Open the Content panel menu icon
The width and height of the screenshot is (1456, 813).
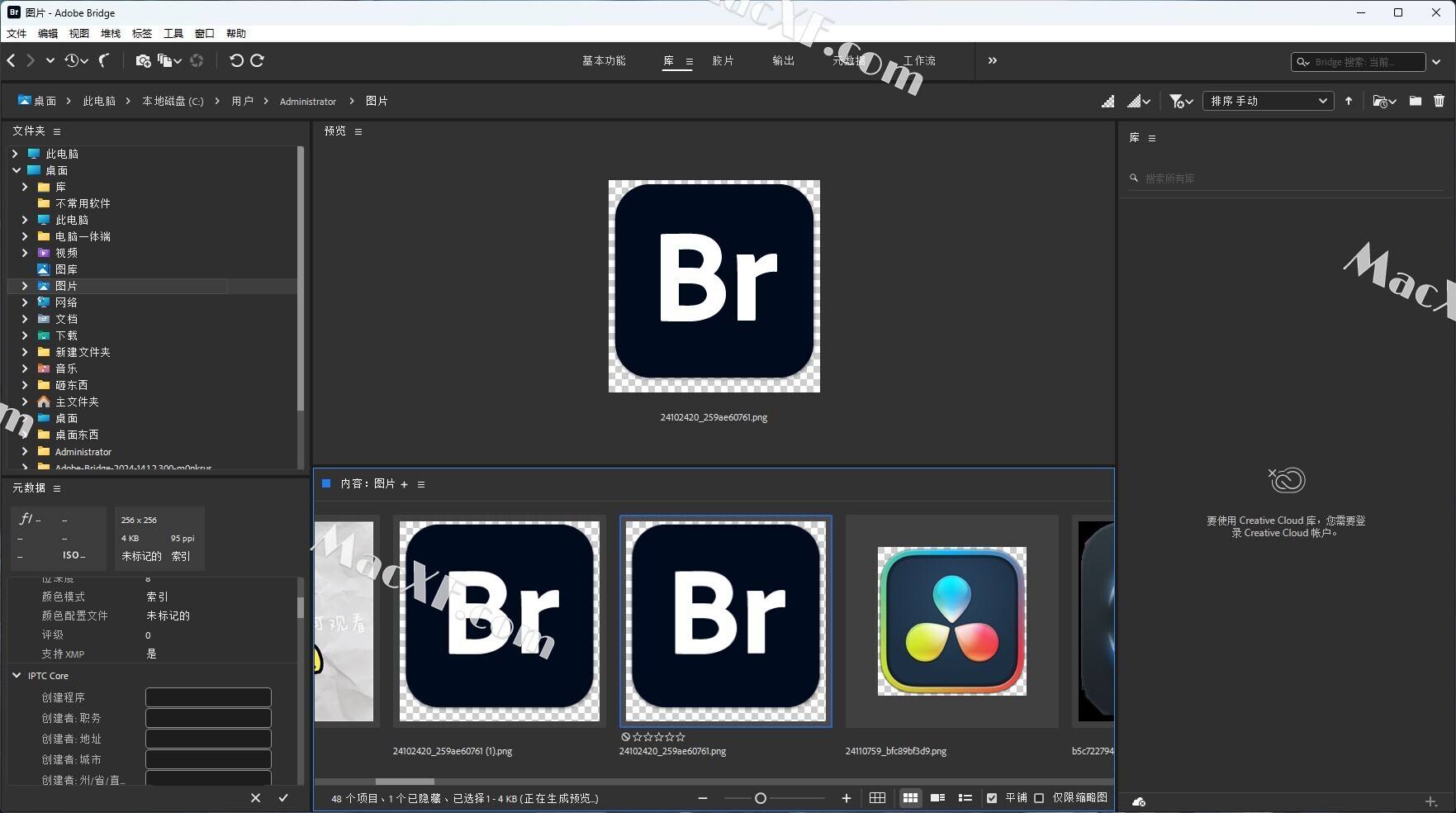421,484
